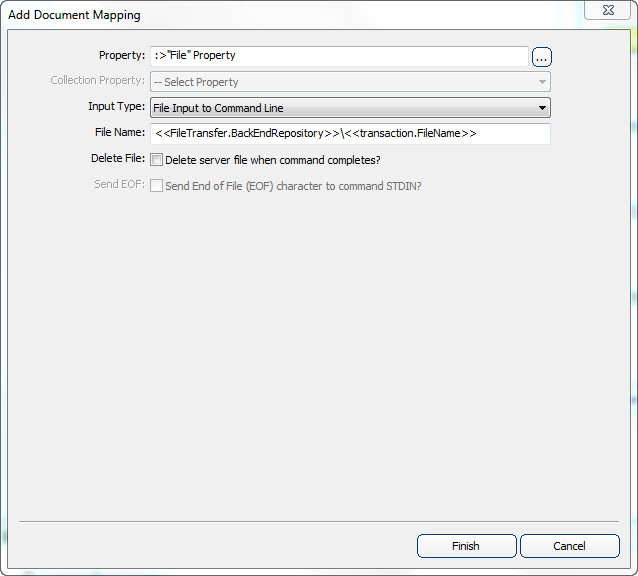Screen dimensions: 638x576
Task: Open the Collection Property dropdown
Action: pos(350,82)
